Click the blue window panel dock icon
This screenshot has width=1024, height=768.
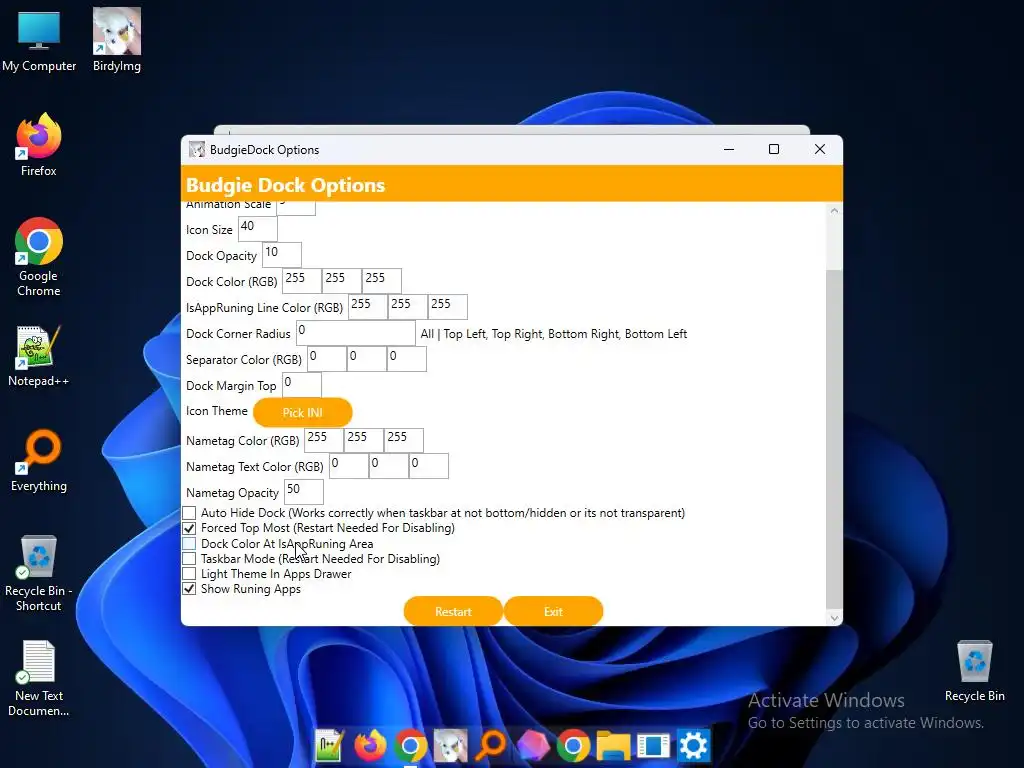pyautogui.click(x=654, y=745)
